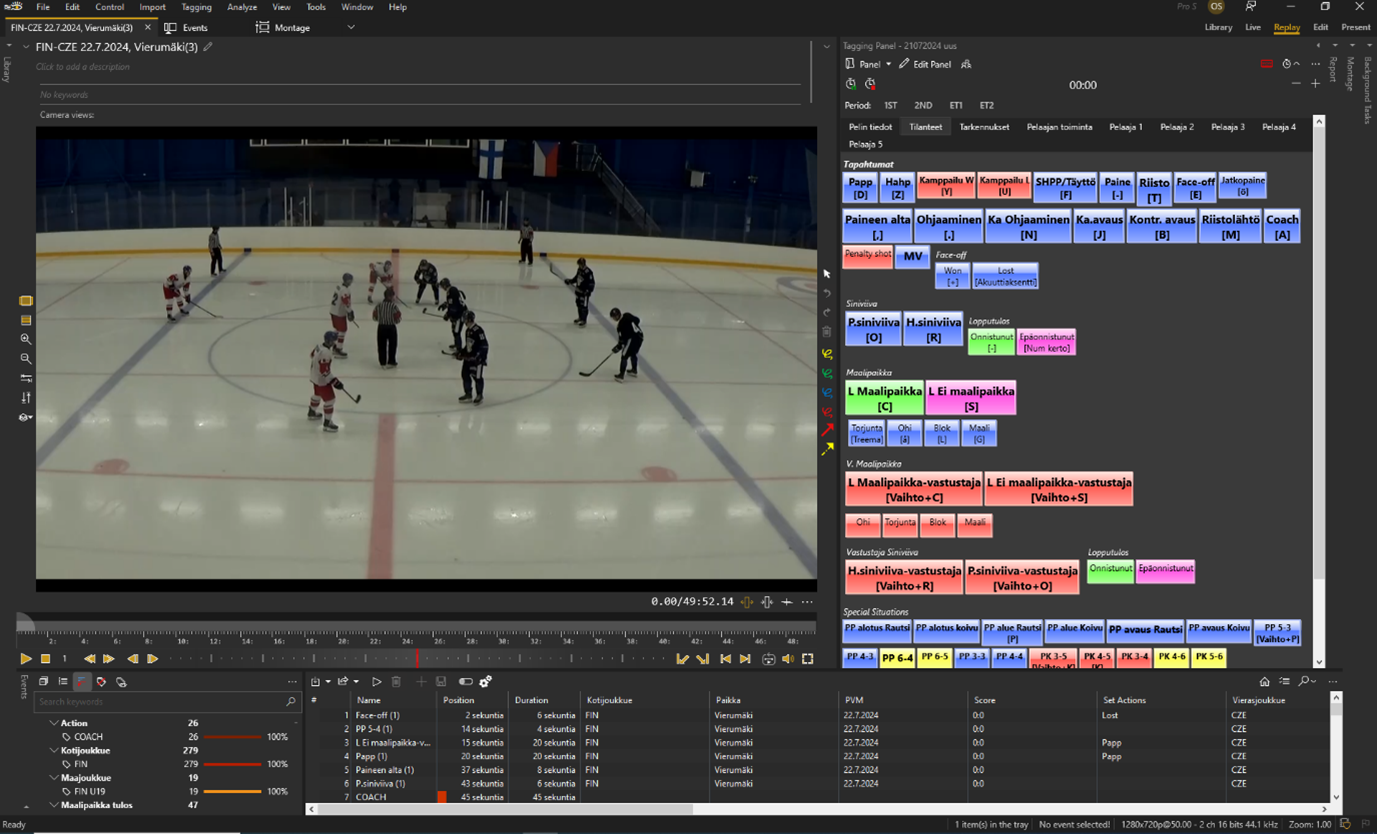
Task: Click the red playhead marker on the timeline
Action: 417,658
